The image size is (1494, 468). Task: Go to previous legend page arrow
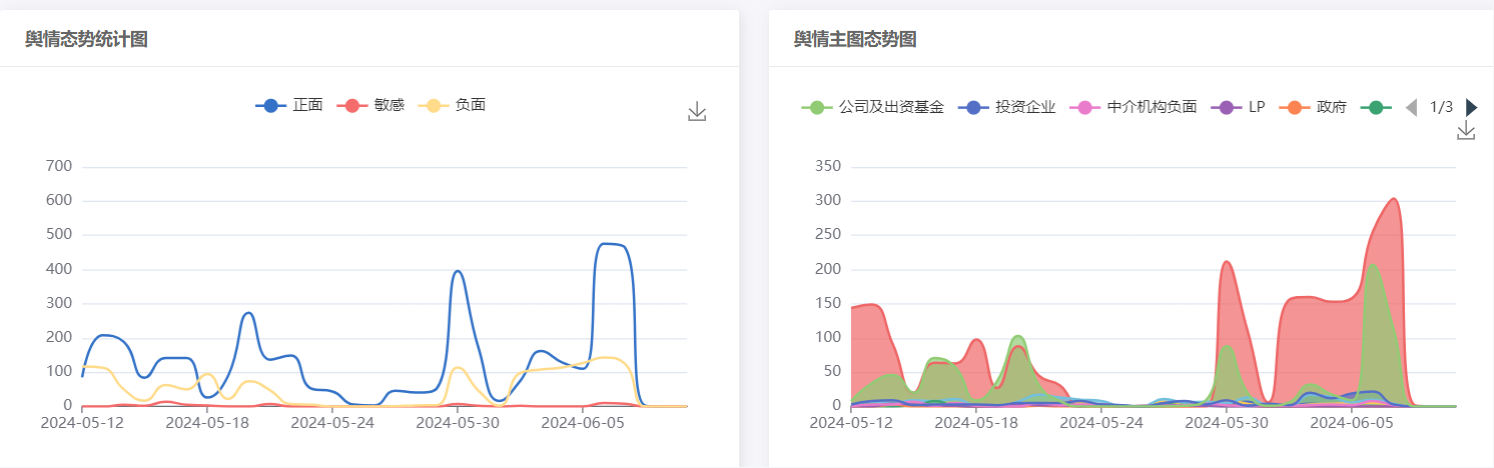(x=1411, y=107)
